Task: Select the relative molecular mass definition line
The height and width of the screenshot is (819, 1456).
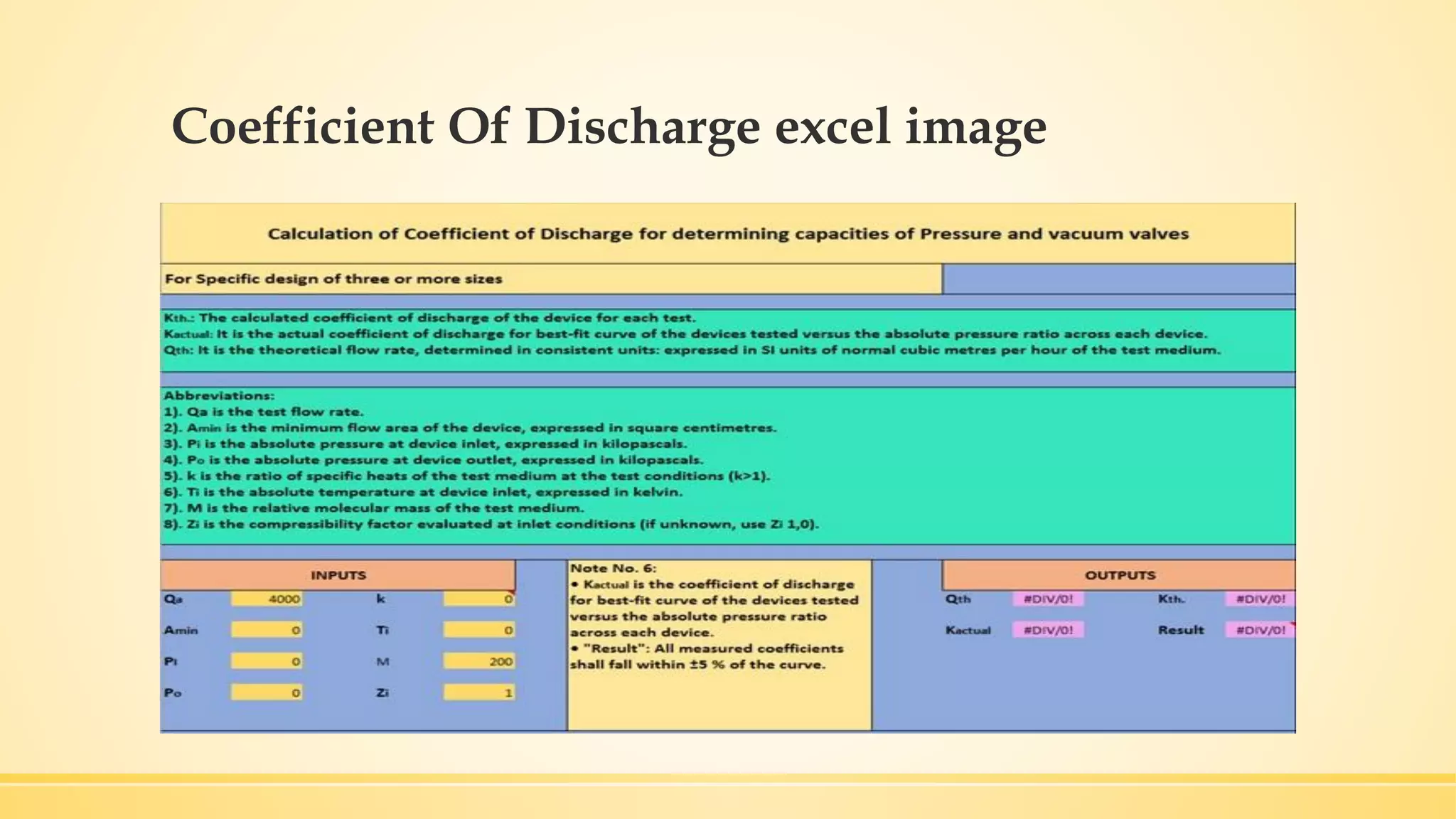Action: tap(374, 508)
